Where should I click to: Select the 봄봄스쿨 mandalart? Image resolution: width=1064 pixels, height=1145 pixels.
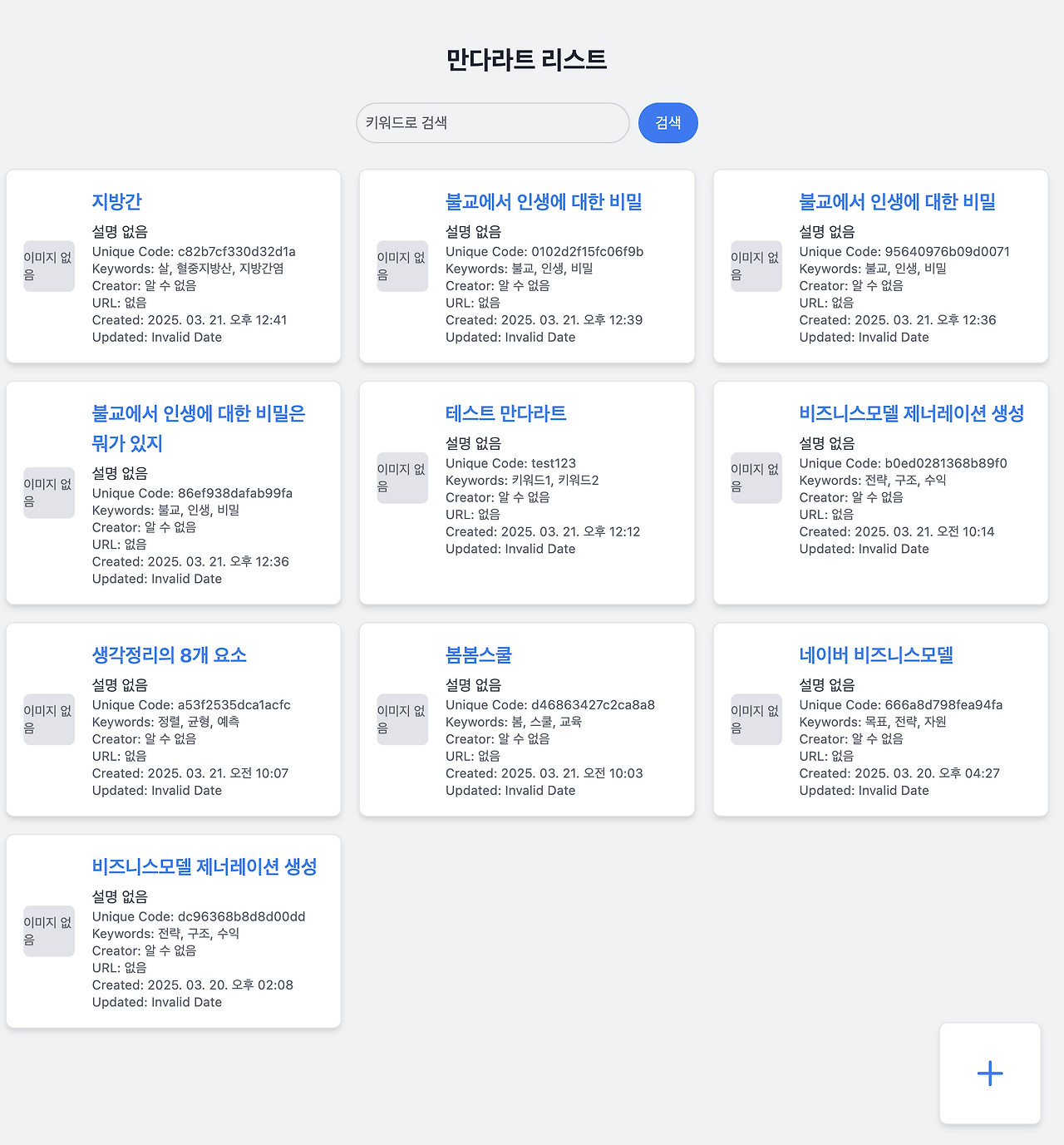pos(479,655)
